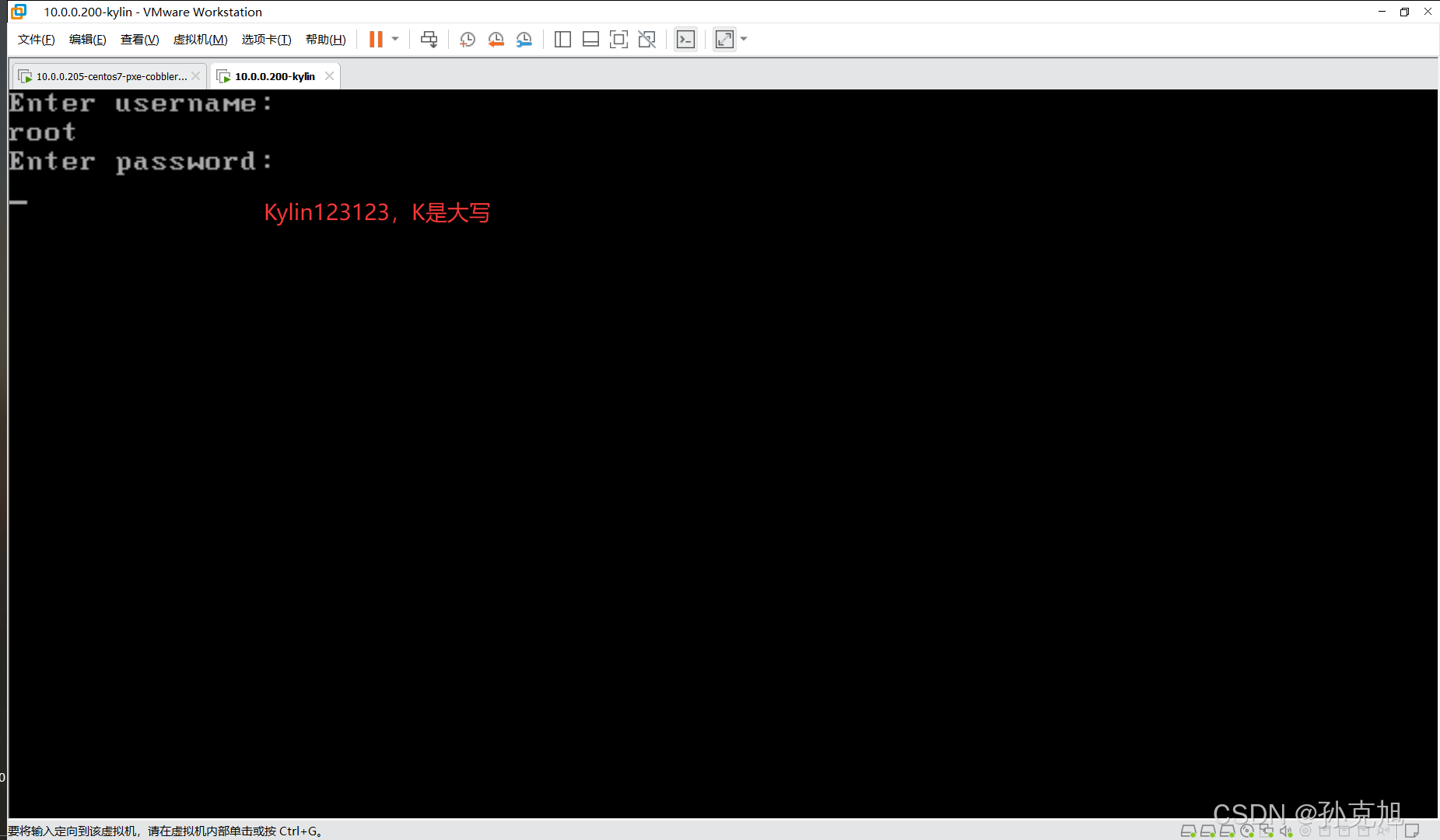Pause the virtual machine with orange pause button

click(x=376, y=40)
